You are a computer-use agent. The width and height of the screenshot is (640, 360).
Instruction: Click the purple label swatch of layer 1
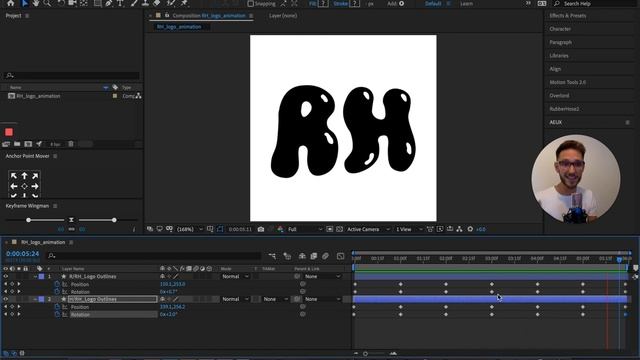tap(42, 276)
